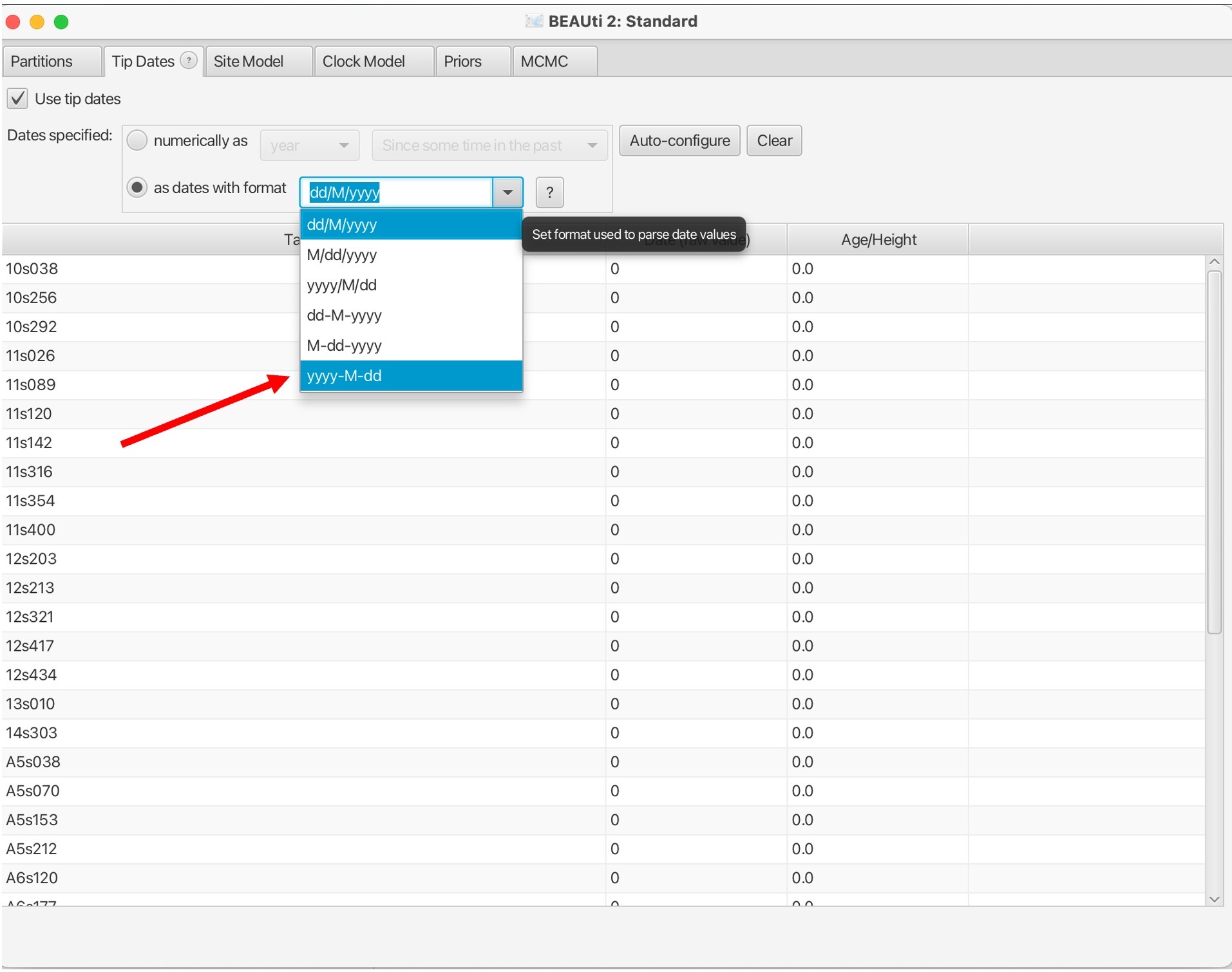Click scrollbar down arrow in taxa table
The width and height of the screenshot is (1232, 972).
tap(1214, 899)
